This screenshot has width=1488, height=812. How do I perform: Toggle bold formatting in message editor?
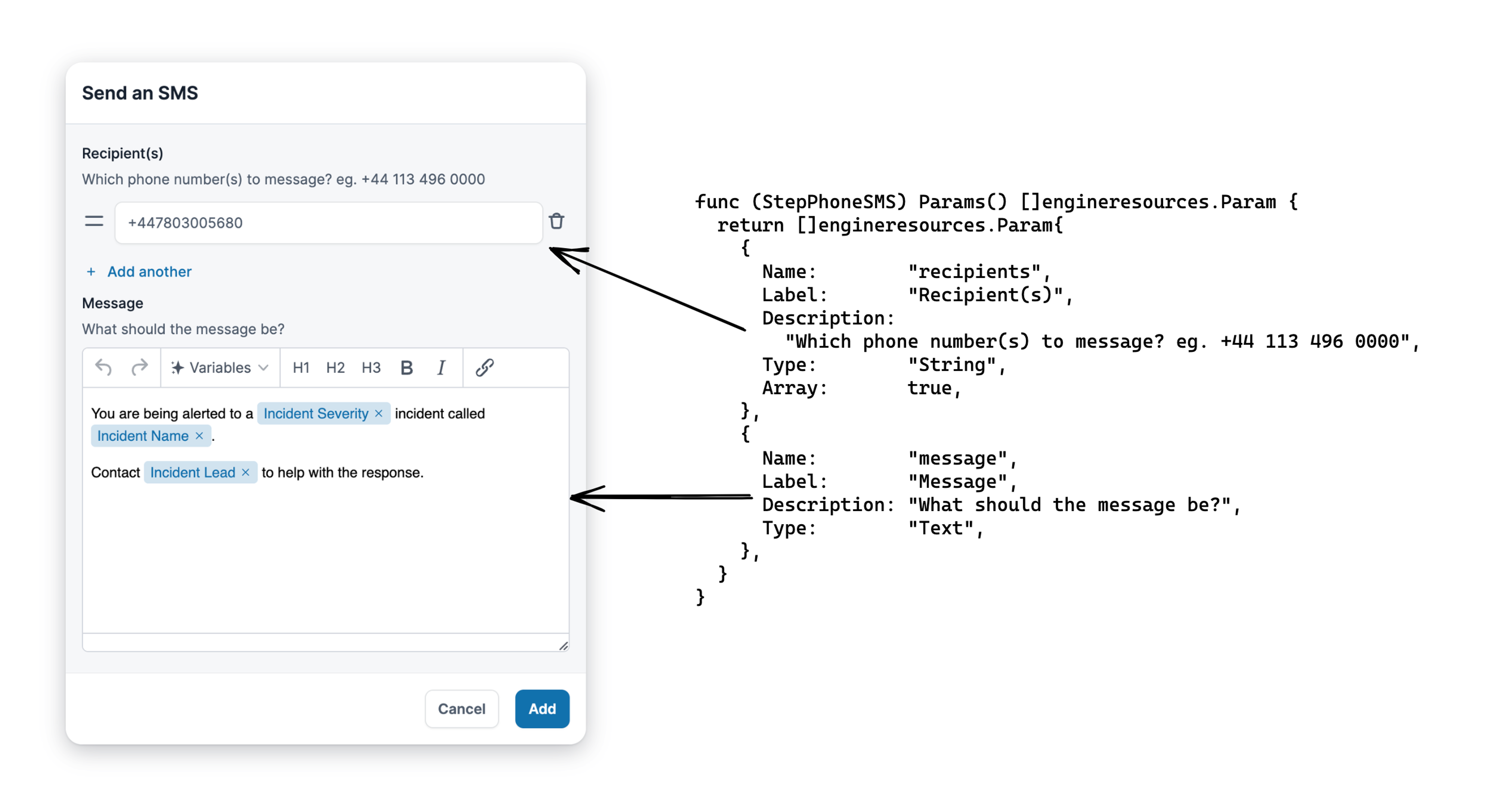coord(407,367)
